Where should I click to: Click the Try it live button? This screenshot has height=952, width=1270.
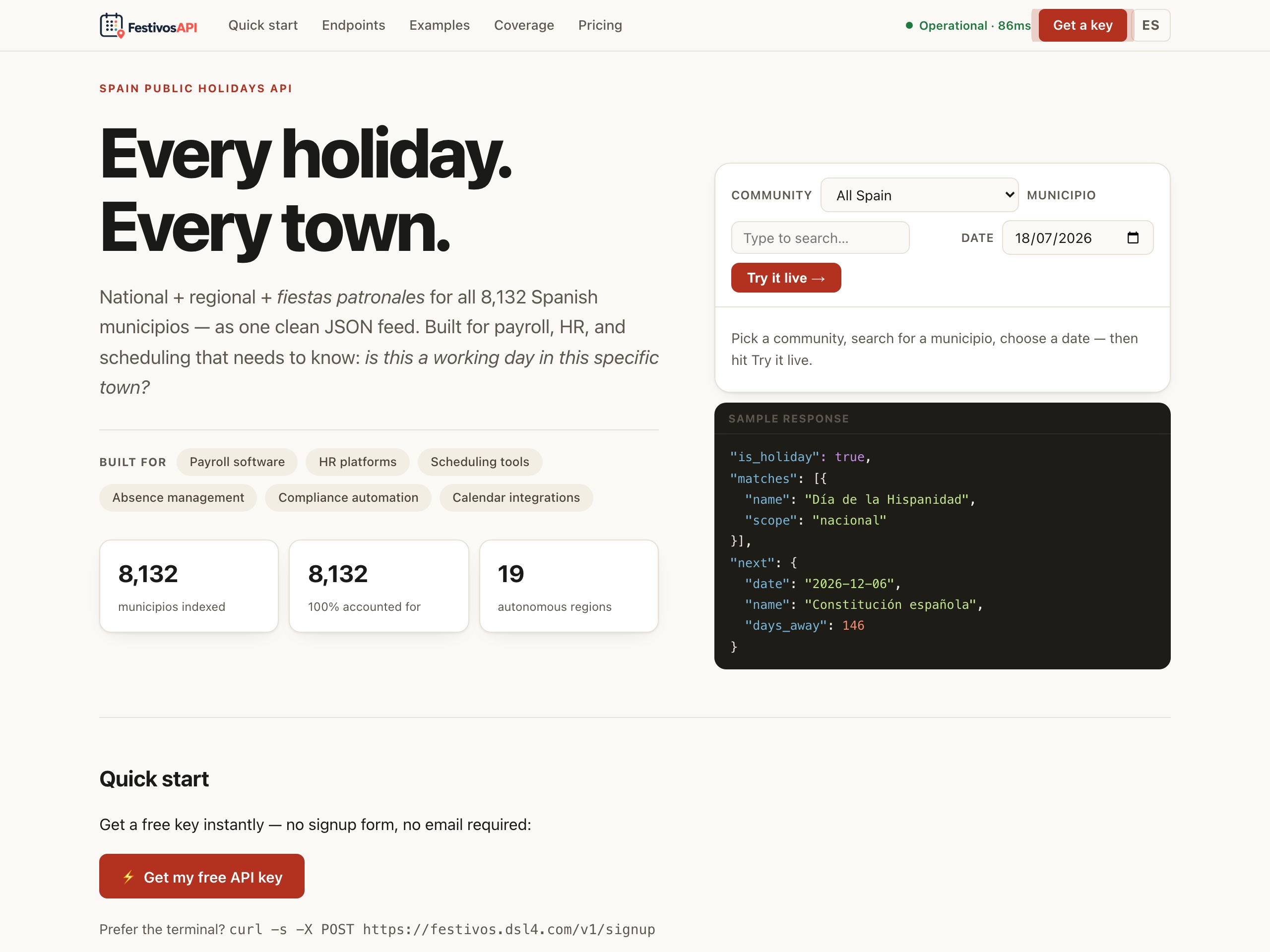coord(786,278)
